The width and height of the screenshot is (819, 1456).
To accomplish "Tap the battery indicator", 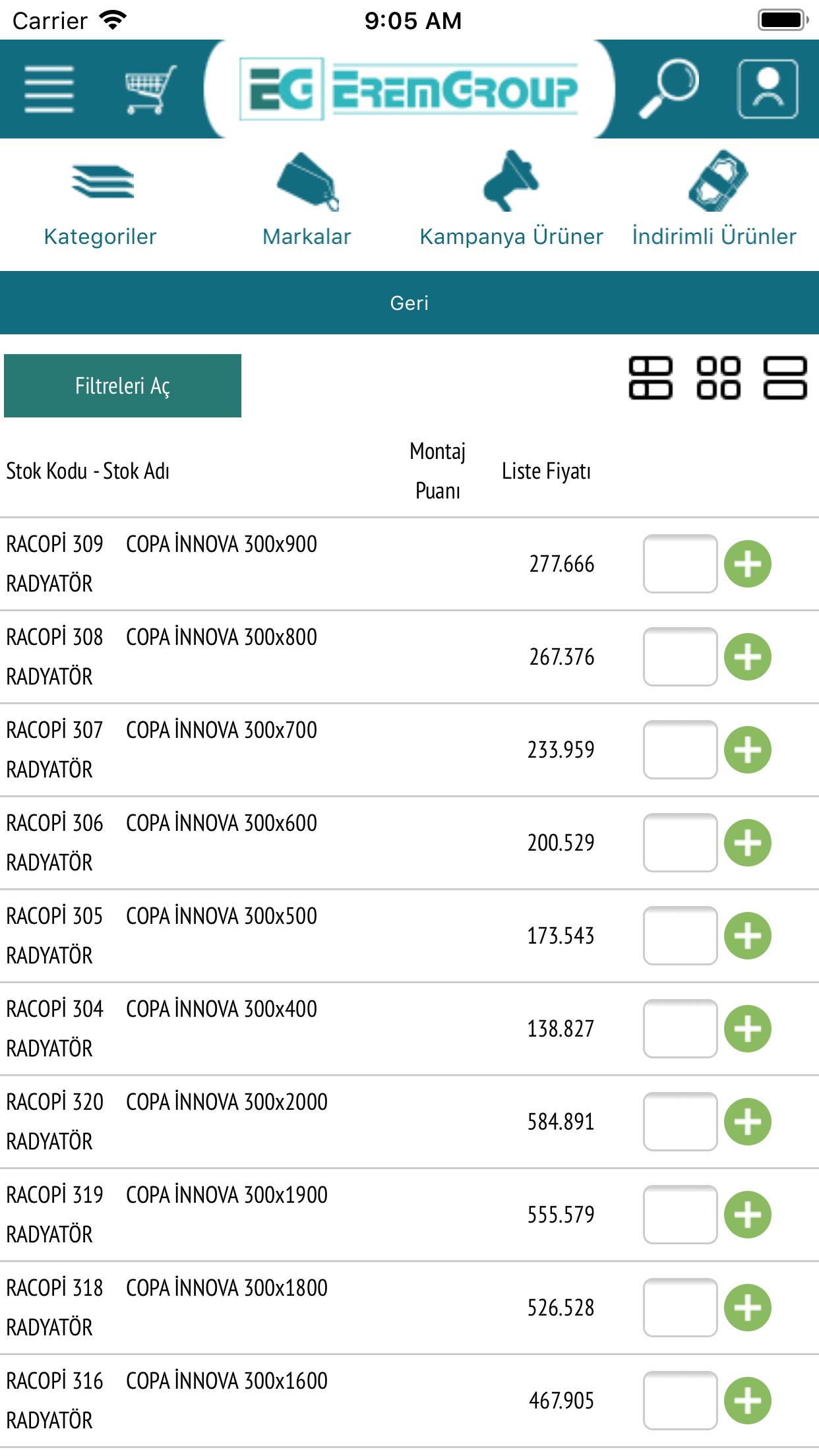I will (x=783, y=20).
